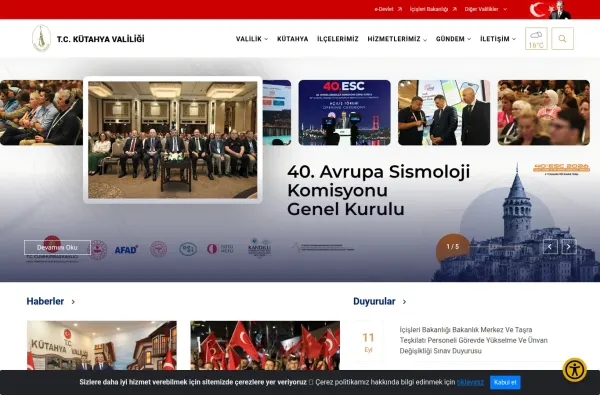The image size is (600, 395).
Task: Click T.C. KÜTAHYA VALİLİĞİ site title
Action: [x=101, y=39]
